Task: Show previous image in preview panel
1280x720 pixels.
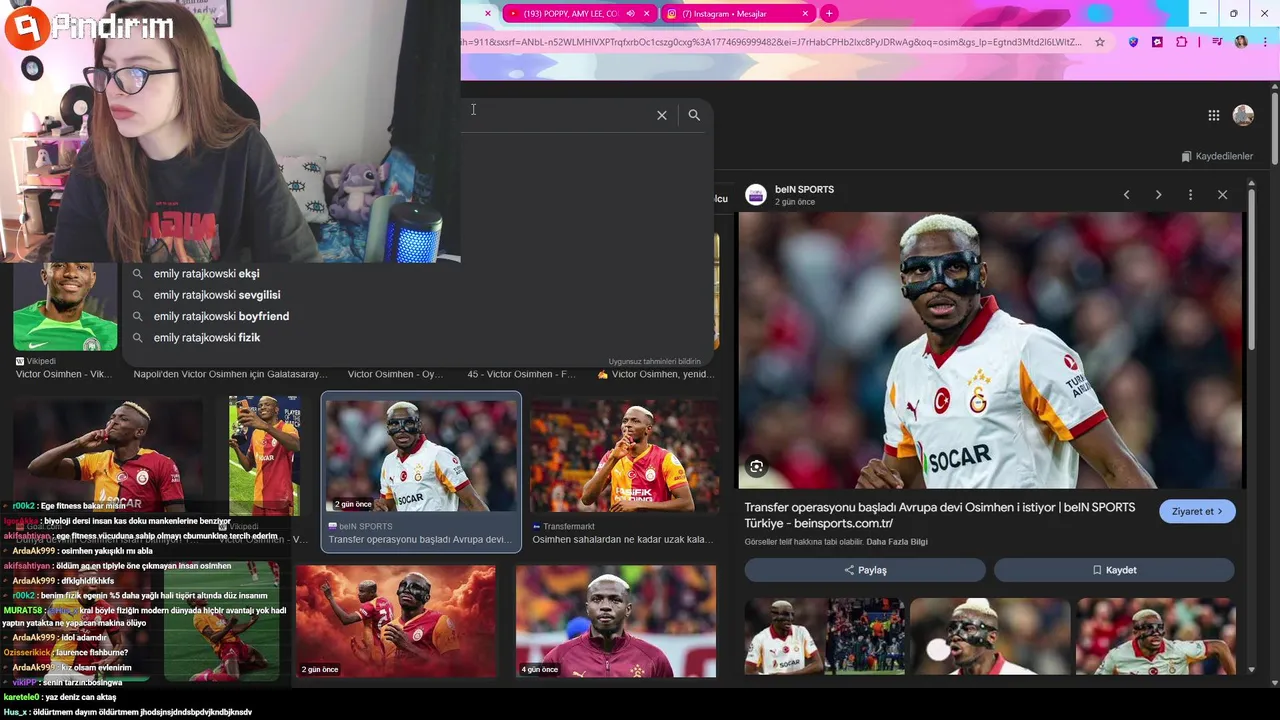Action: pyautogui.click(x=1126, y=195)
